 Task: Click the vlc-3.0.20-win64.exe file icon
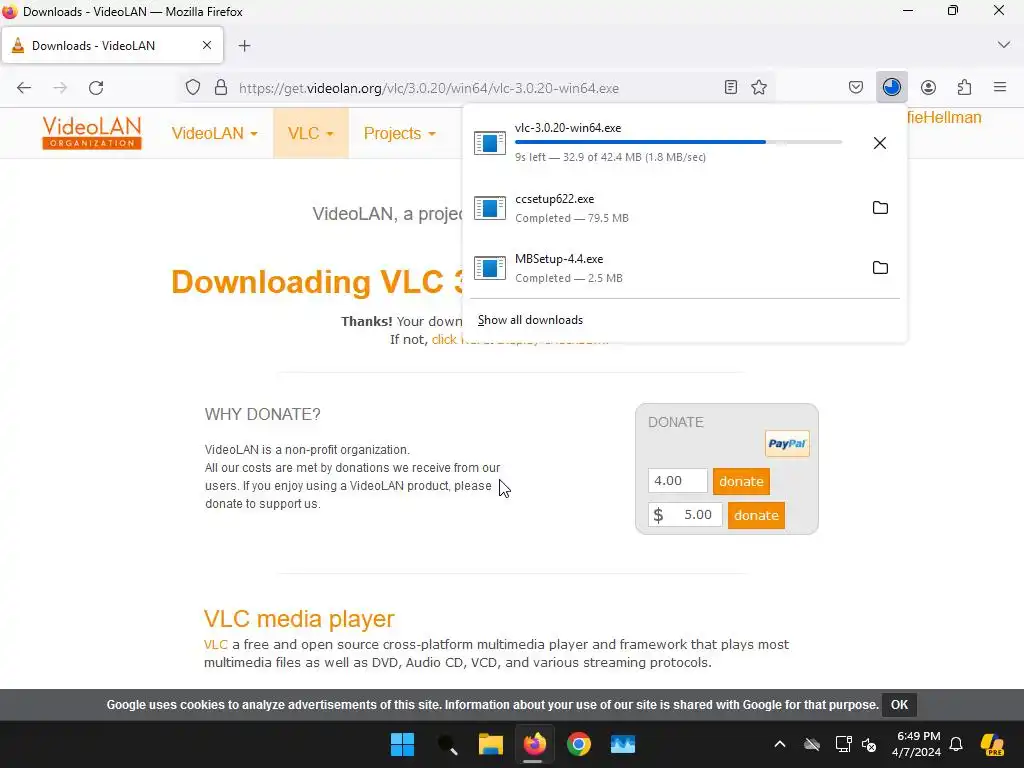tap(490, 142)
